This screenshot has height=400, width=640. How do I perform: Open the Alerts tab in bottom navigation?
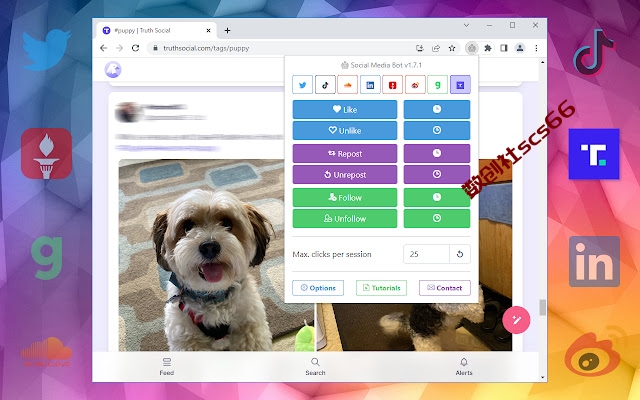pyautogui.click(x=464, y=367)
